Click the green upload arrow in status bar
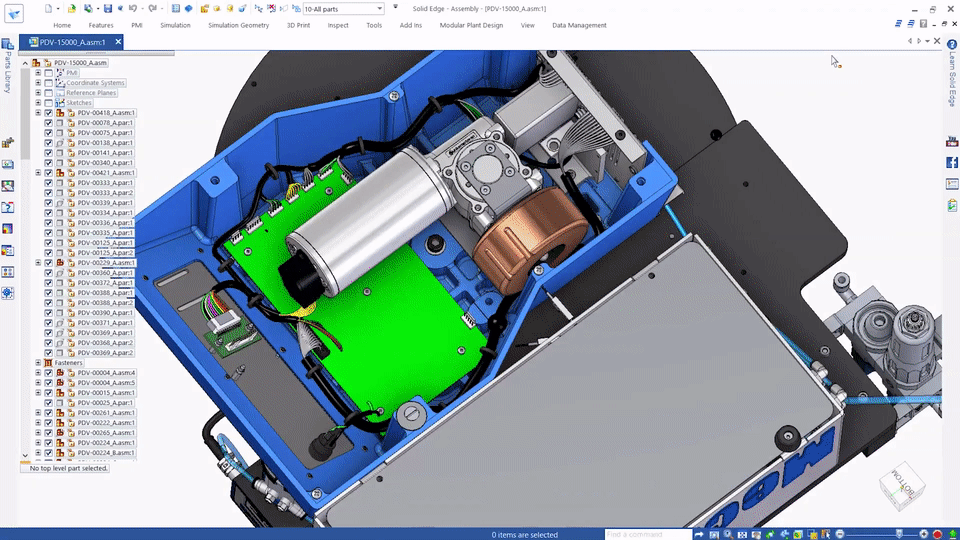This screenshot has width=960, height=540. coord(953,534)
